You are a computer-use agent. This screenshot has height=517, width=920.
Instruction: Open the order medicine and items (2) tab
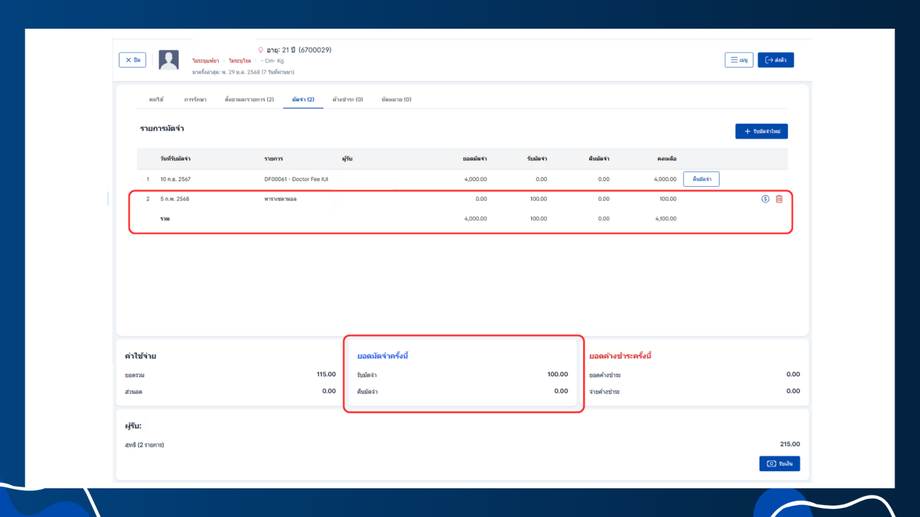(249, 100)
